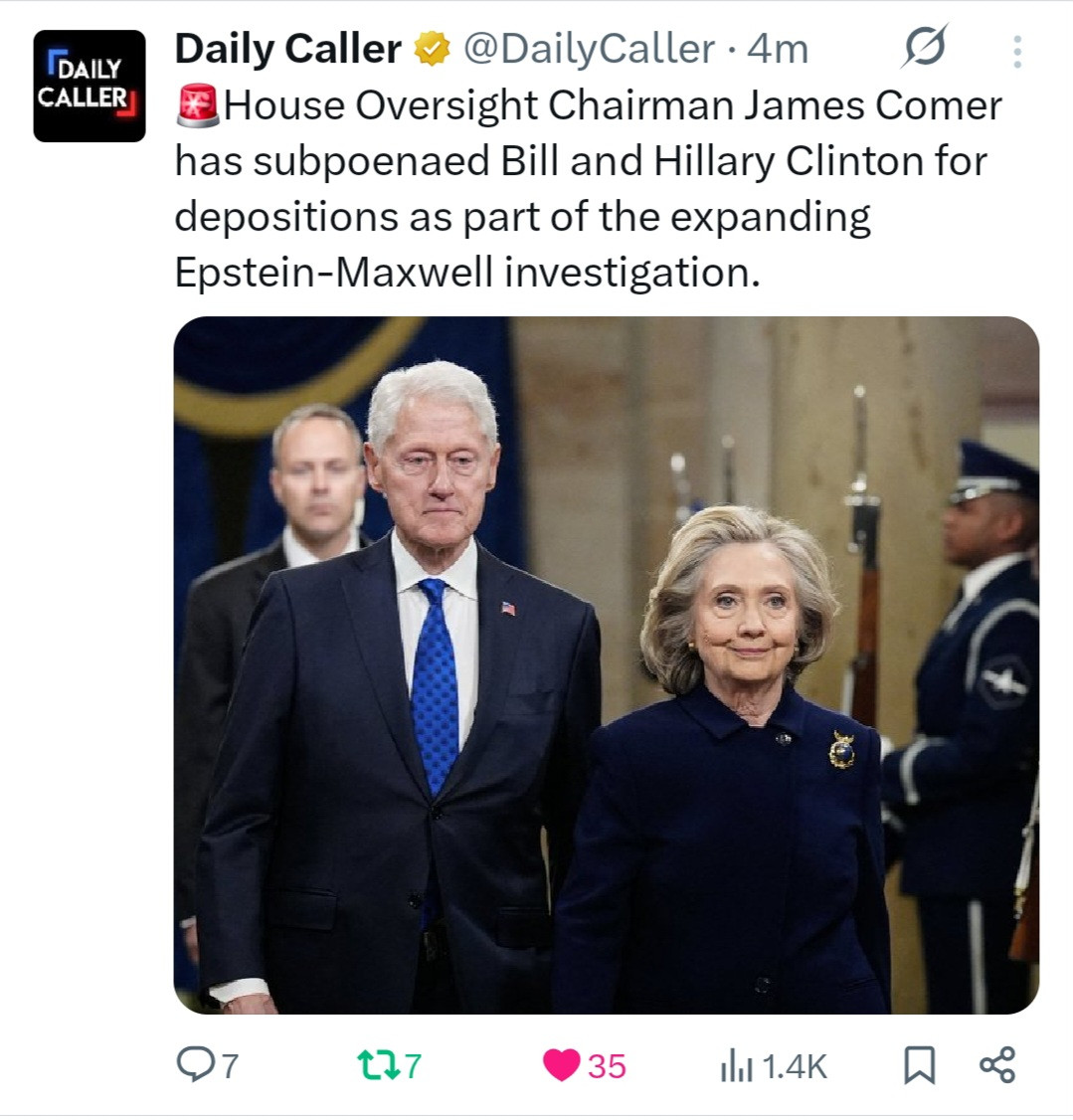Viewport: 1073px width, 1120px height.
Task: Click the like count 35
Action: click(607, 1066)
